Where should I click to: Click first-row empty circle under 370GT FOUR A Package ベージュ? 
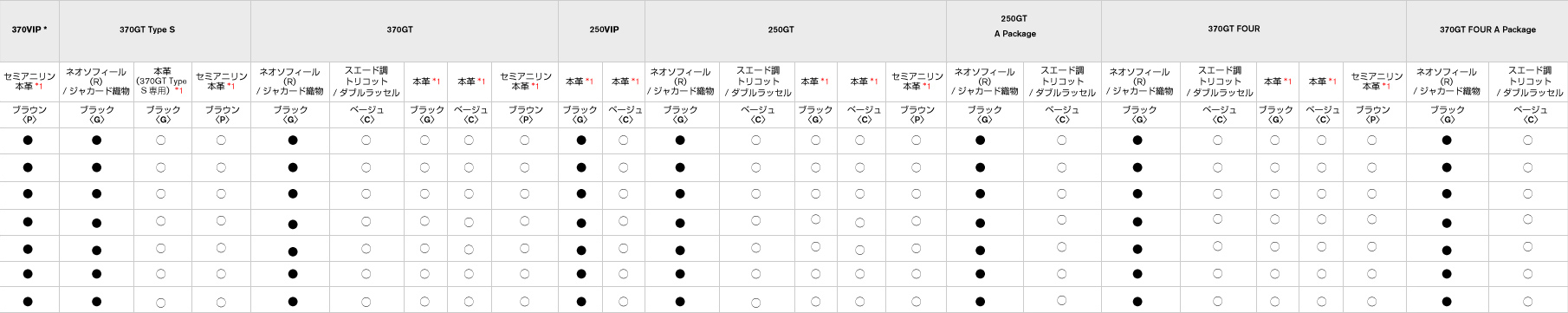coord(1527,140)
